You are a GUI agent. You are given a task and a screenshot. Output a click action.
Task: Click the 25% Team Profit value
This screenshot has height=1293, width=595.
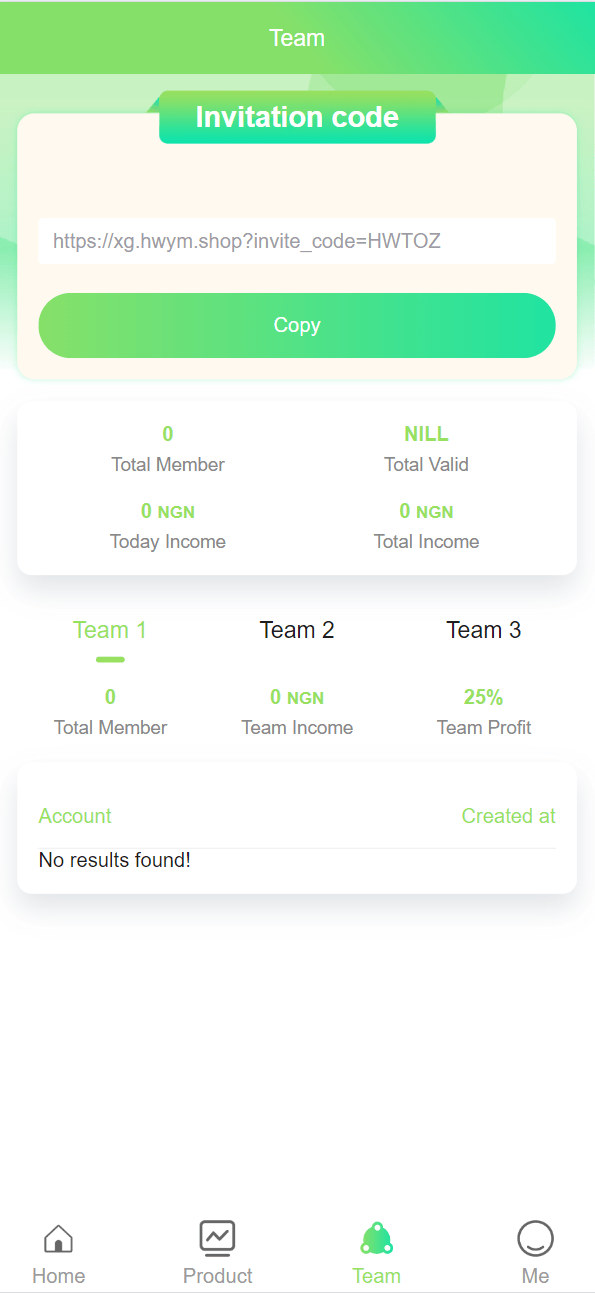[x=483, y=697]
